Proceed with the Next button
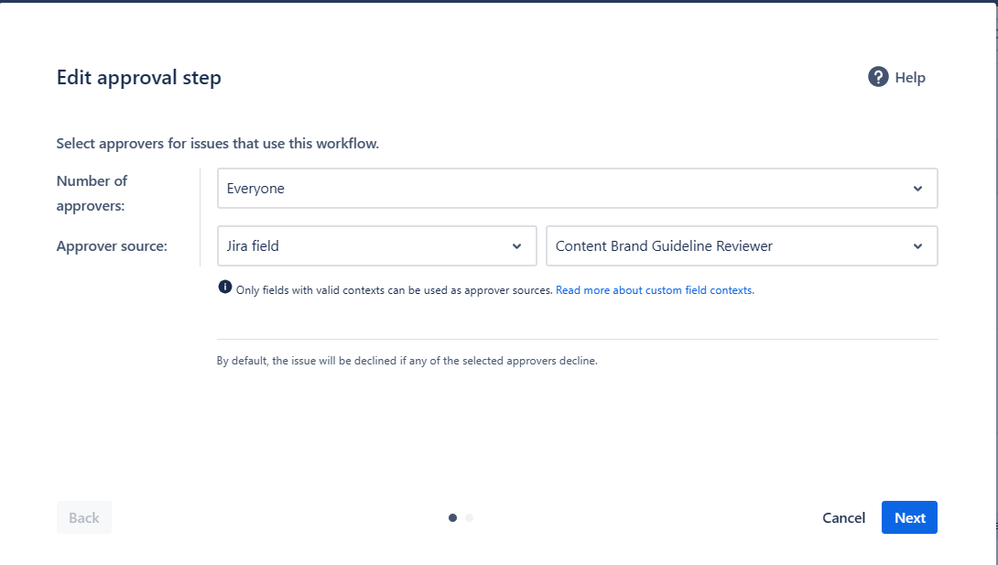This screenshot has width=998, height=565. click(910, 517)
